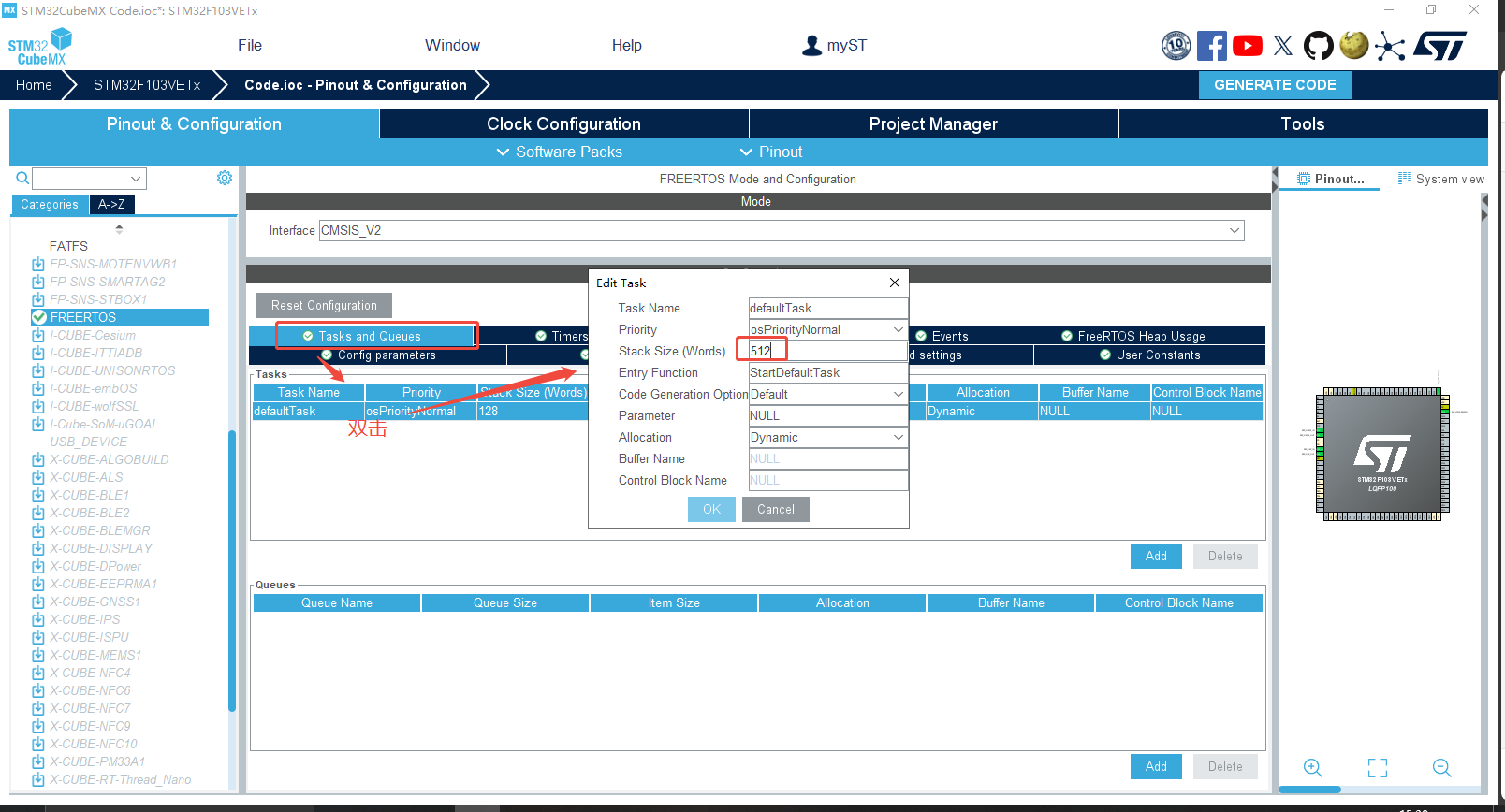
Task: Zoom in on the chip view
Action: (1313, 768)
